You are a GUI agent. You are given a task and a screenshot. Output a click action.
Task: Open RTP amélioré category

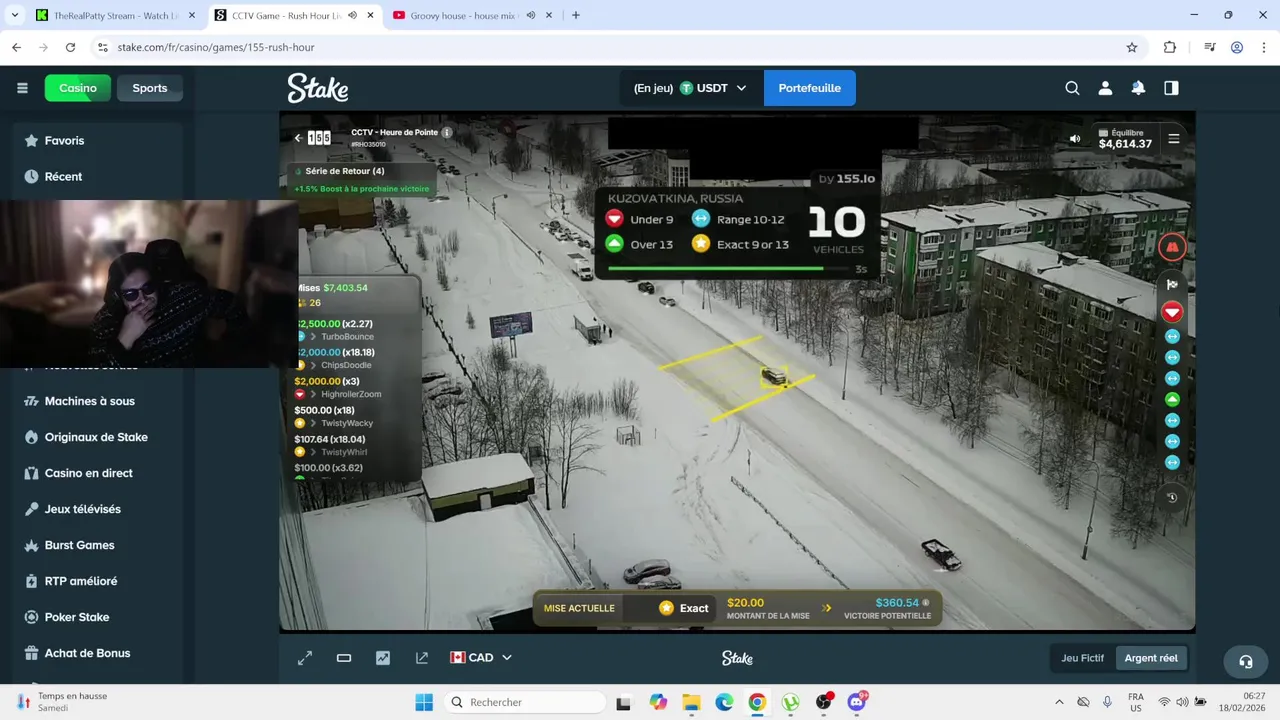(97, 581)
